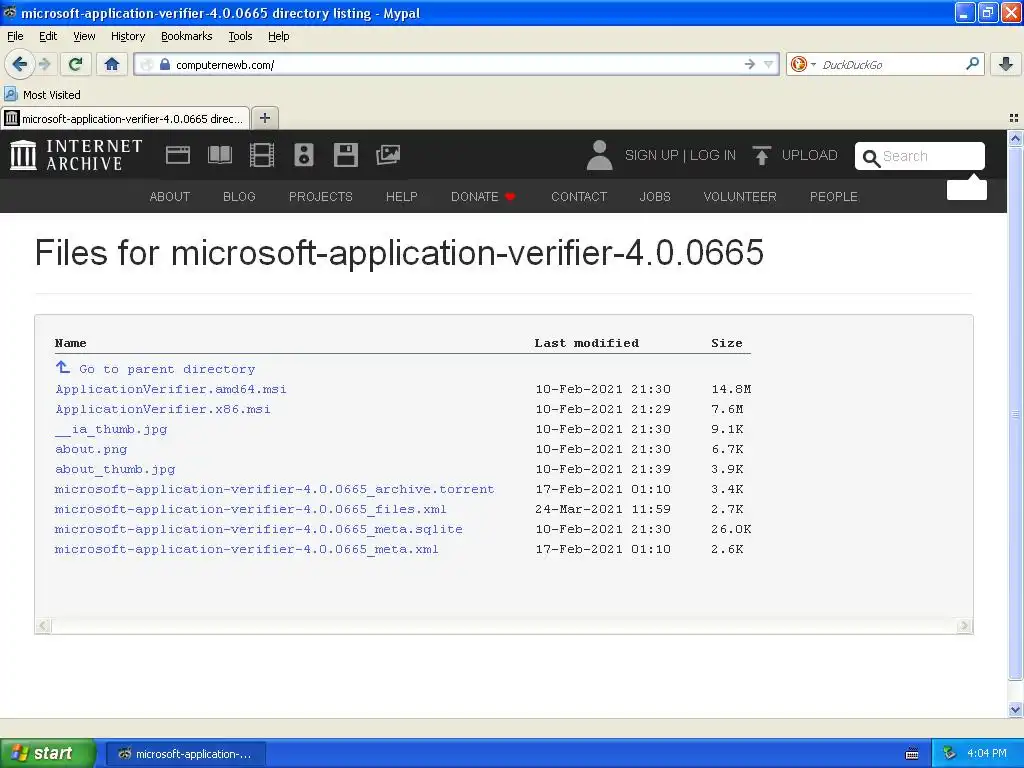The height and width of the screenshot is (768, 1024).
Task: Open the PROJECTS nav link
Action: point(321,197)
